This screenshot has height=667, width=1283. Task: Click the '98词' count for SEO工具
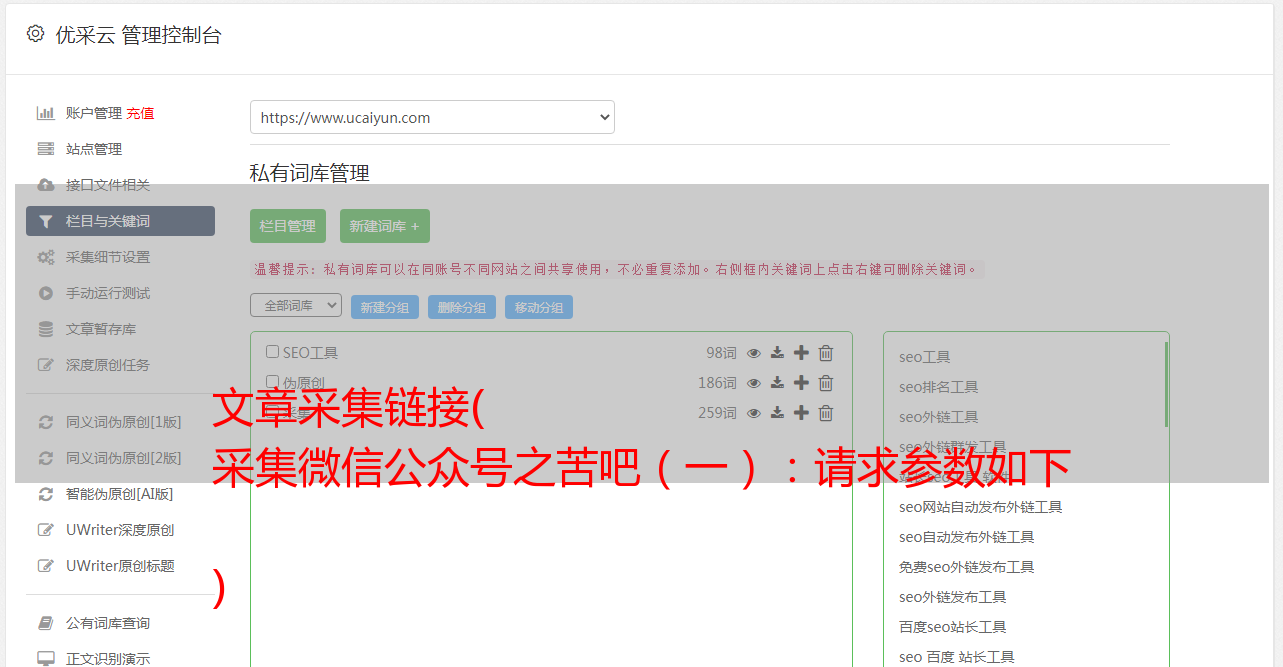pyautogui.click(x=721, y=353)
